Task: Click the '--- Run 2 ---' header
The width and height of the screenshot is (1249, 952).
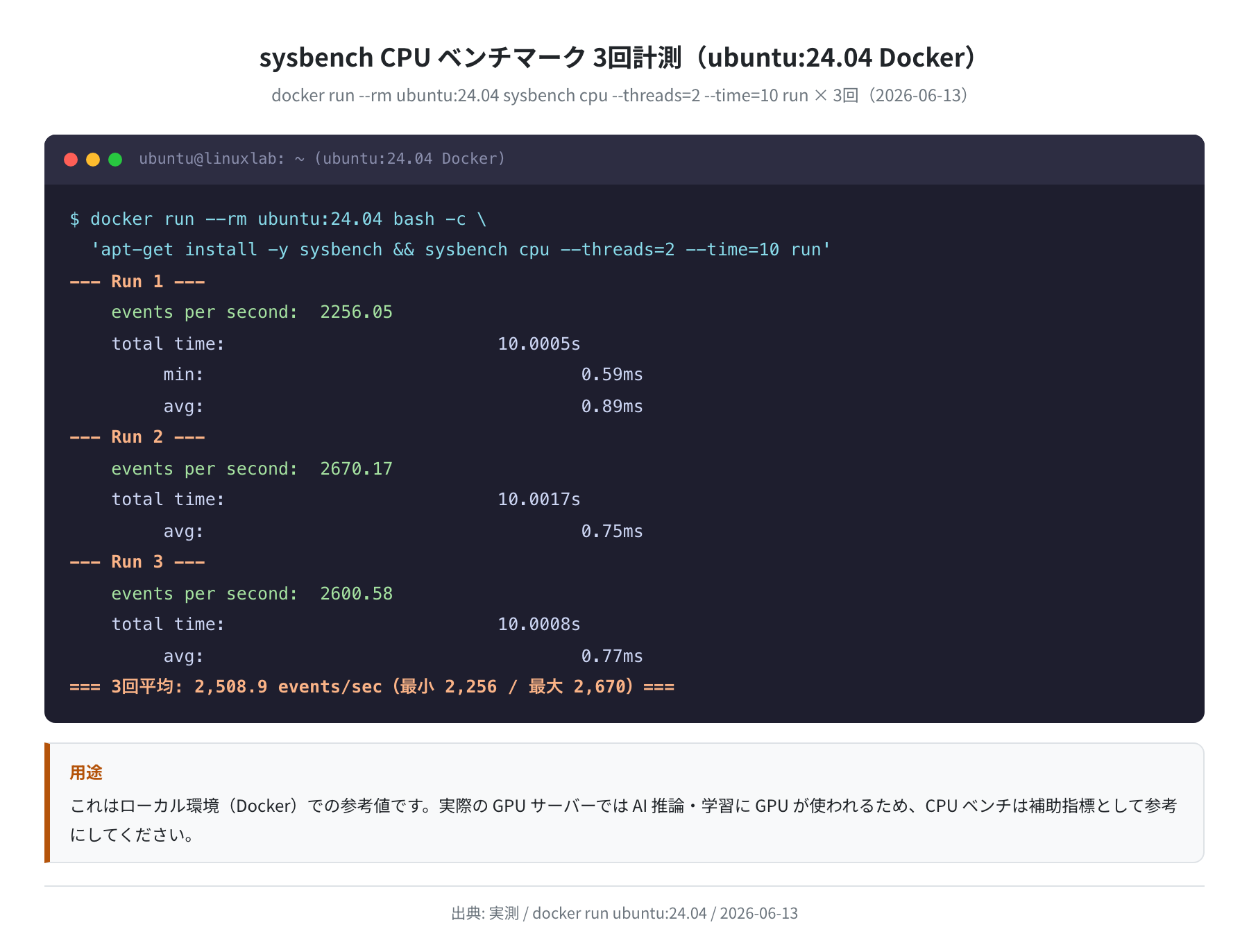Action: point(137,437)
